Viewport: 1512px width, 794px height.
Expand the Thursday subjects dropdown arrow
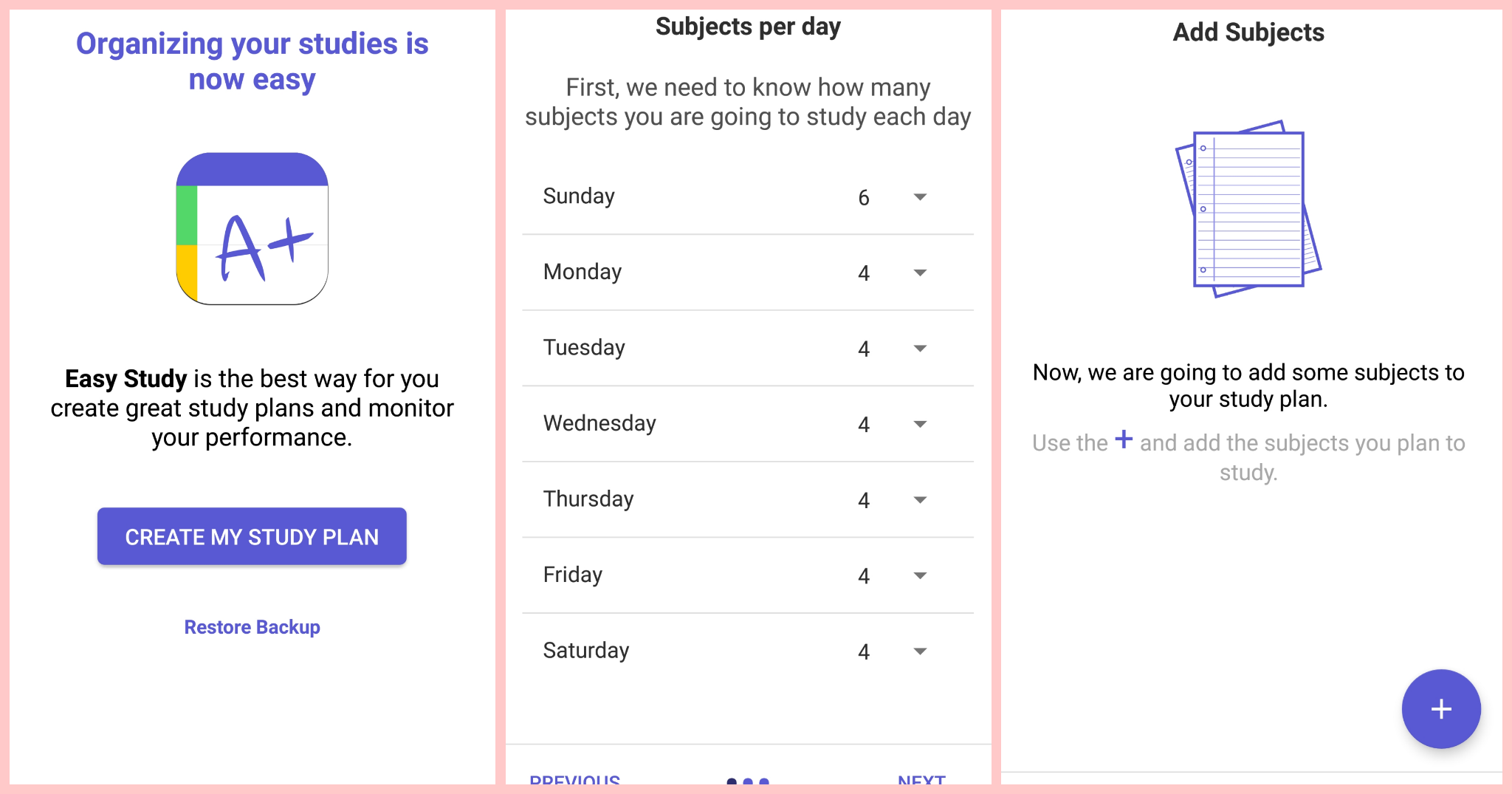920,500
